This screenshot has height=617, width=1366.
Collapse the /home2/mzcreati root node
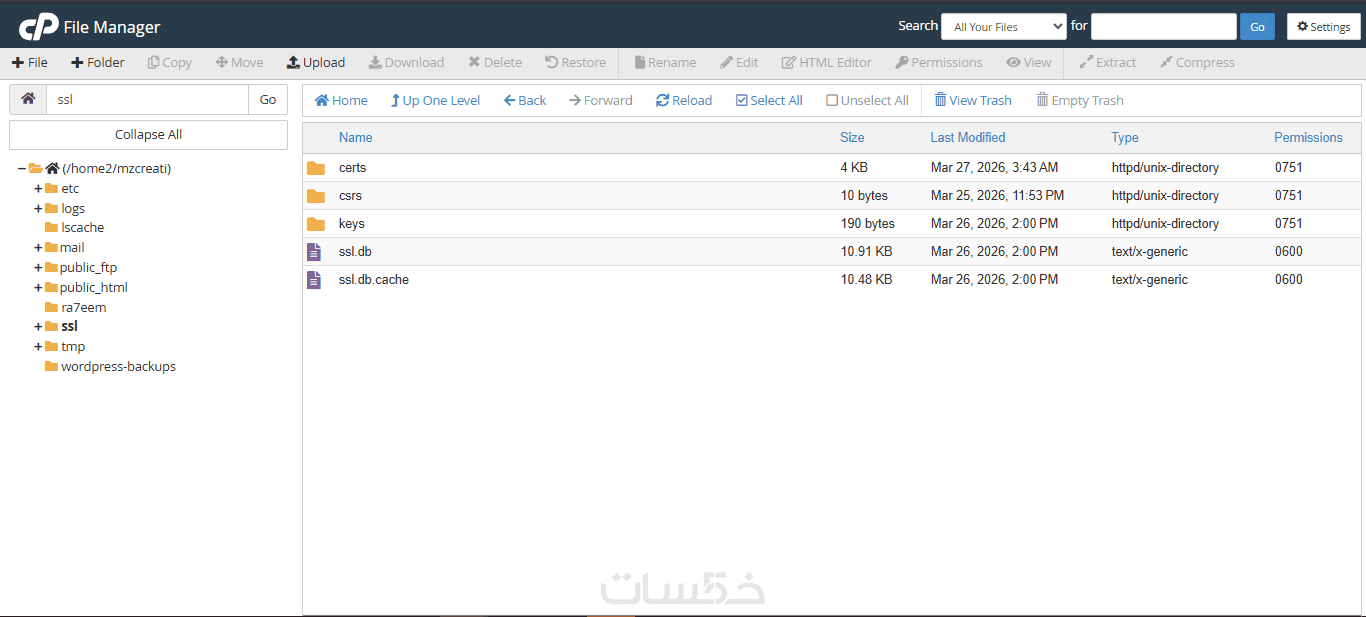(x=22, y=168)
